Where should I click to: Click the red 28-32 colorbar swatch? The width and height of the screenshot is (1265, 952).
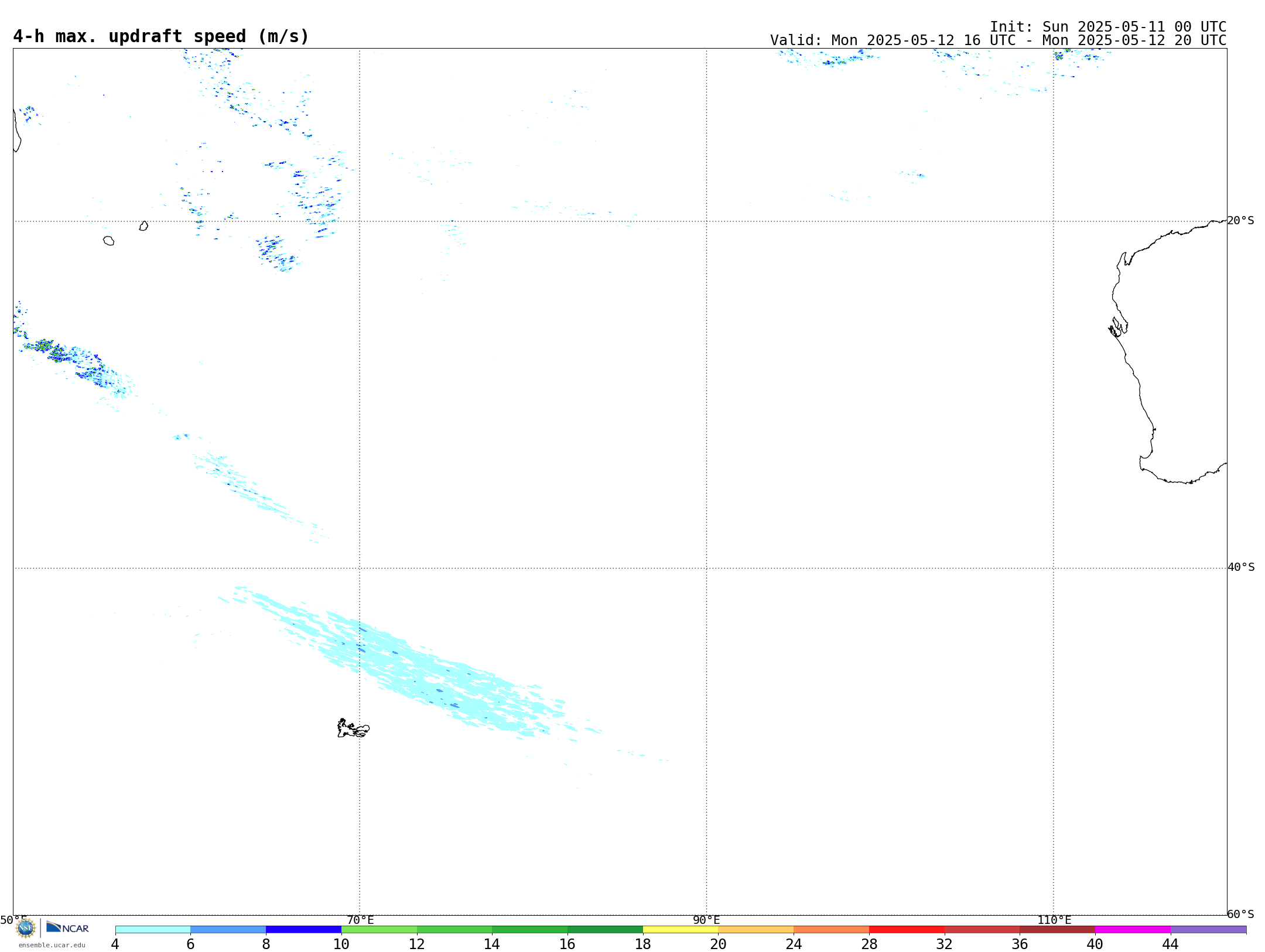907,929
